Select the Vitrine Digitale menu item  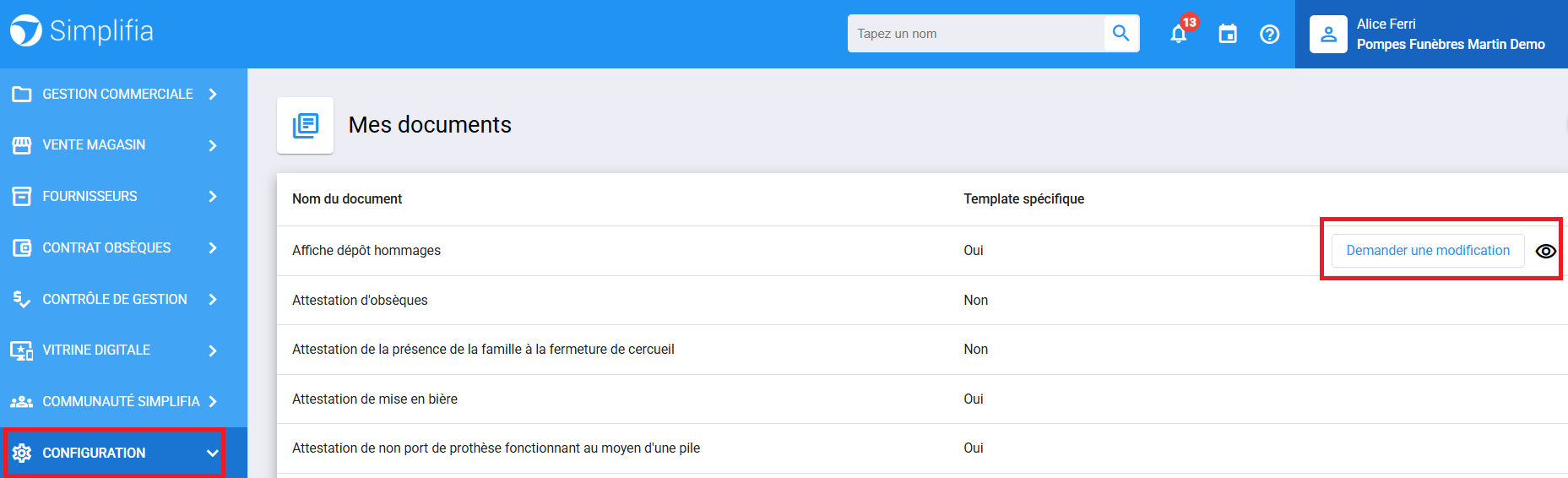click(x=96, y=350)
